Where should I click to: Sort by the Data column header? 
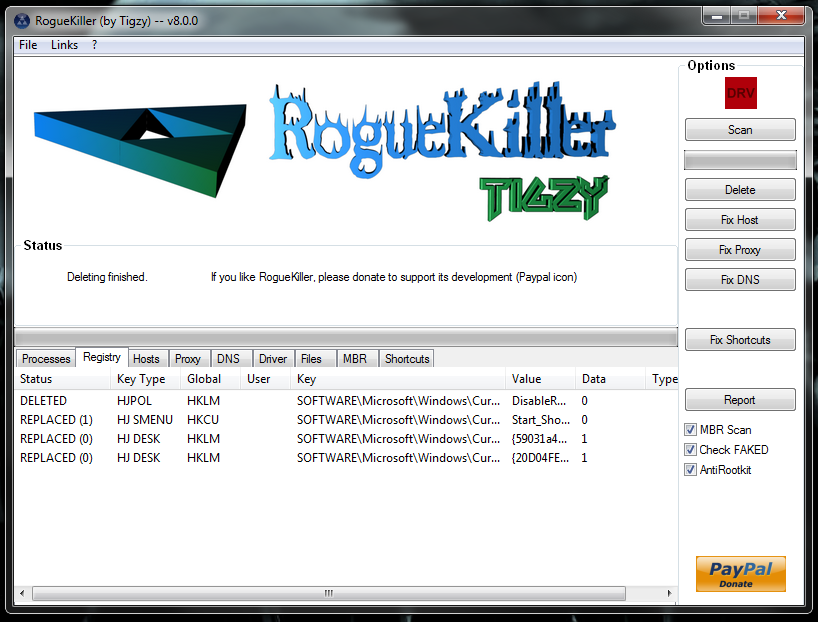click(x=610, y=379)
